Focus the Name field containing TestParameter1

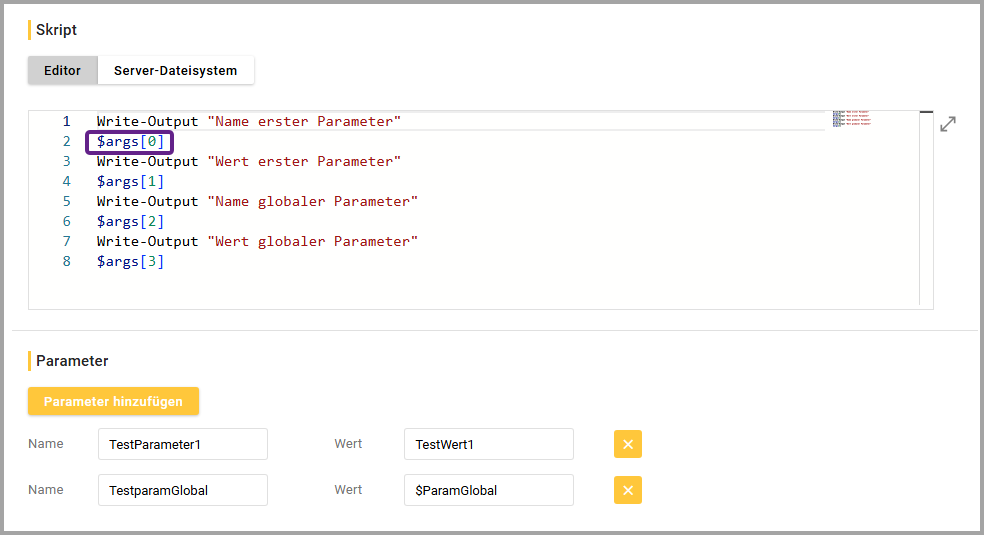[182, 444]
